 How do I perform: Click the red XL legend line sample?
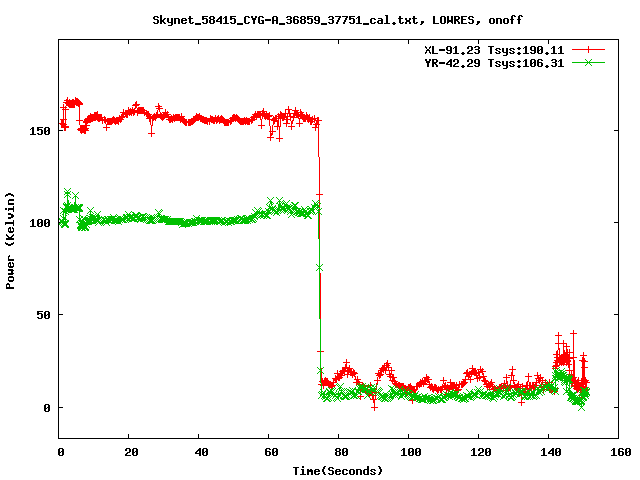coord(588,50)
